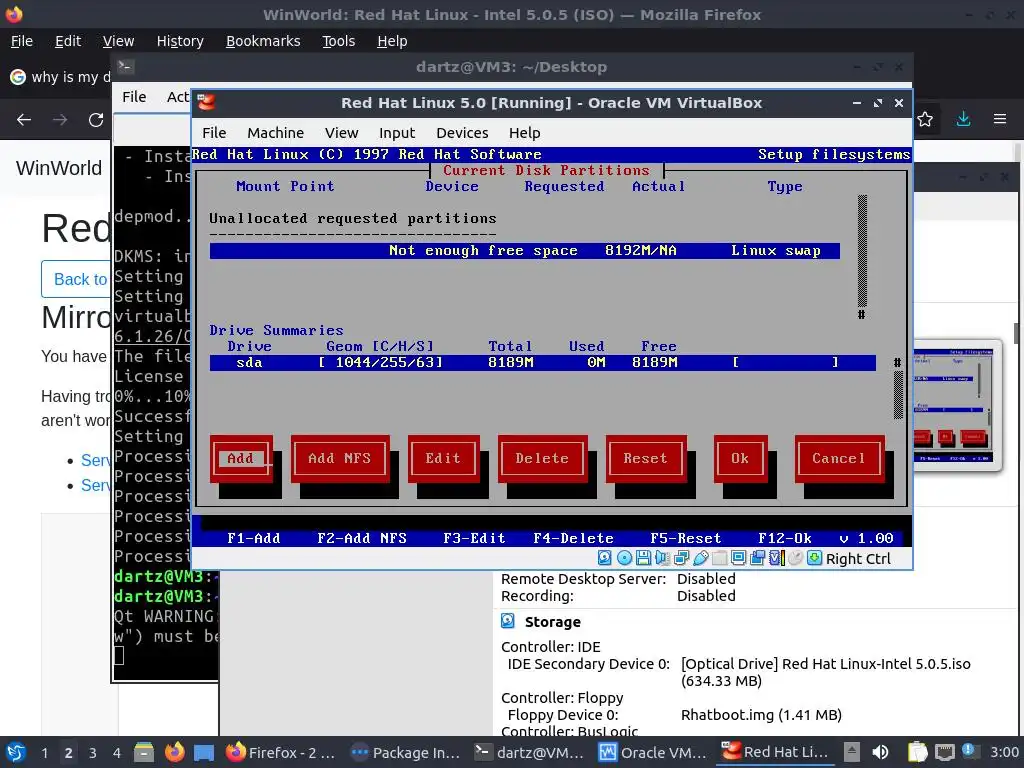Select the 'Not enough free space' Linux swap row
Screen dimensions: 1024x768
(524, 251)
